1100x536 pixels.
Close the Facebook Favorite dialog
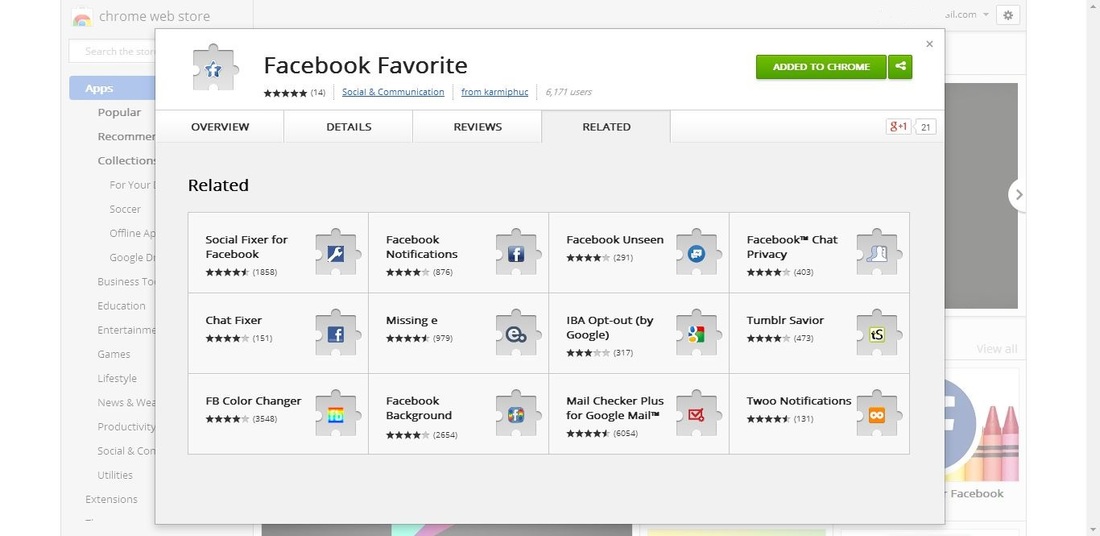point(930,44)
